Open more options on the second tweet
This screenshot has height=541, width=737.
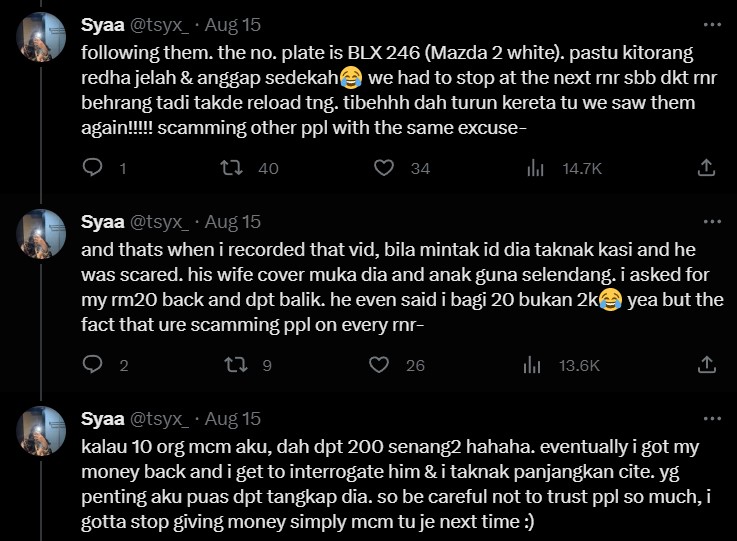point(708,221)
